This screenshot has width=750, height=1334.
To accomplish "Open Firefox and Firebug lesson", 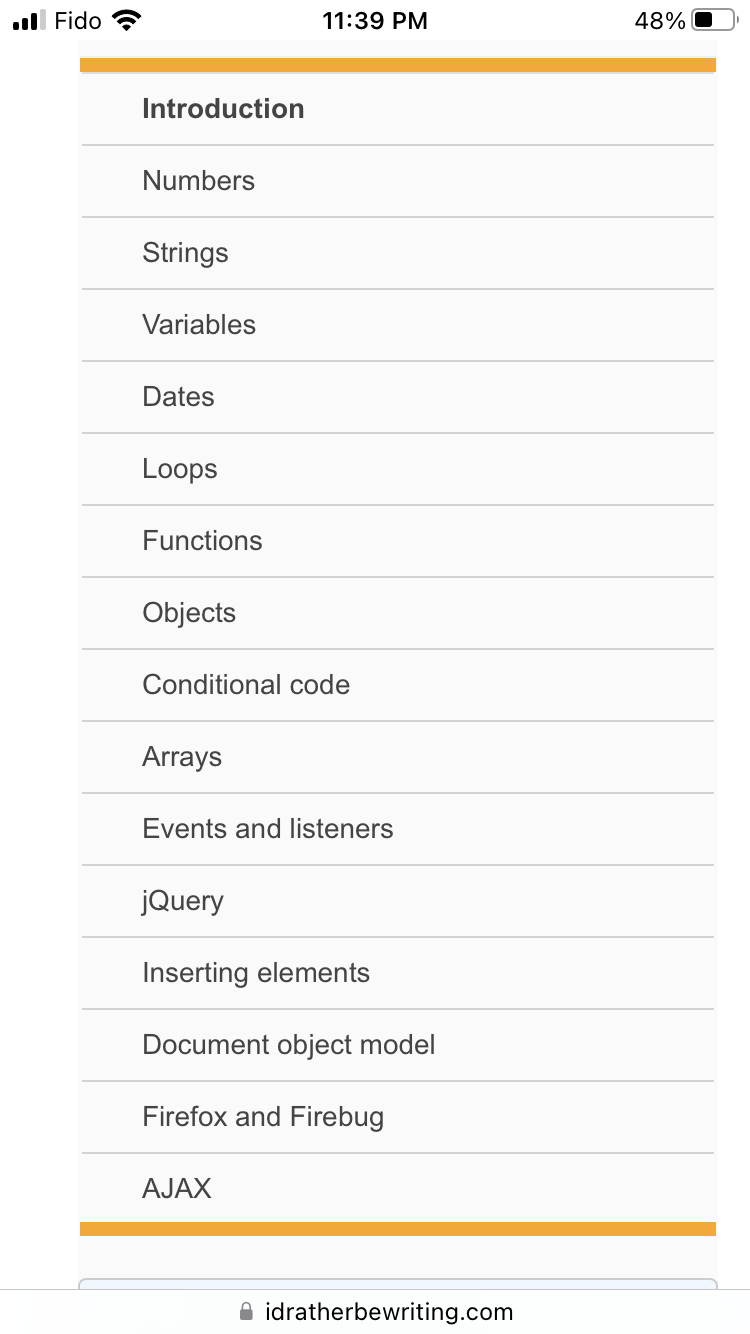I will point(263,1117).
